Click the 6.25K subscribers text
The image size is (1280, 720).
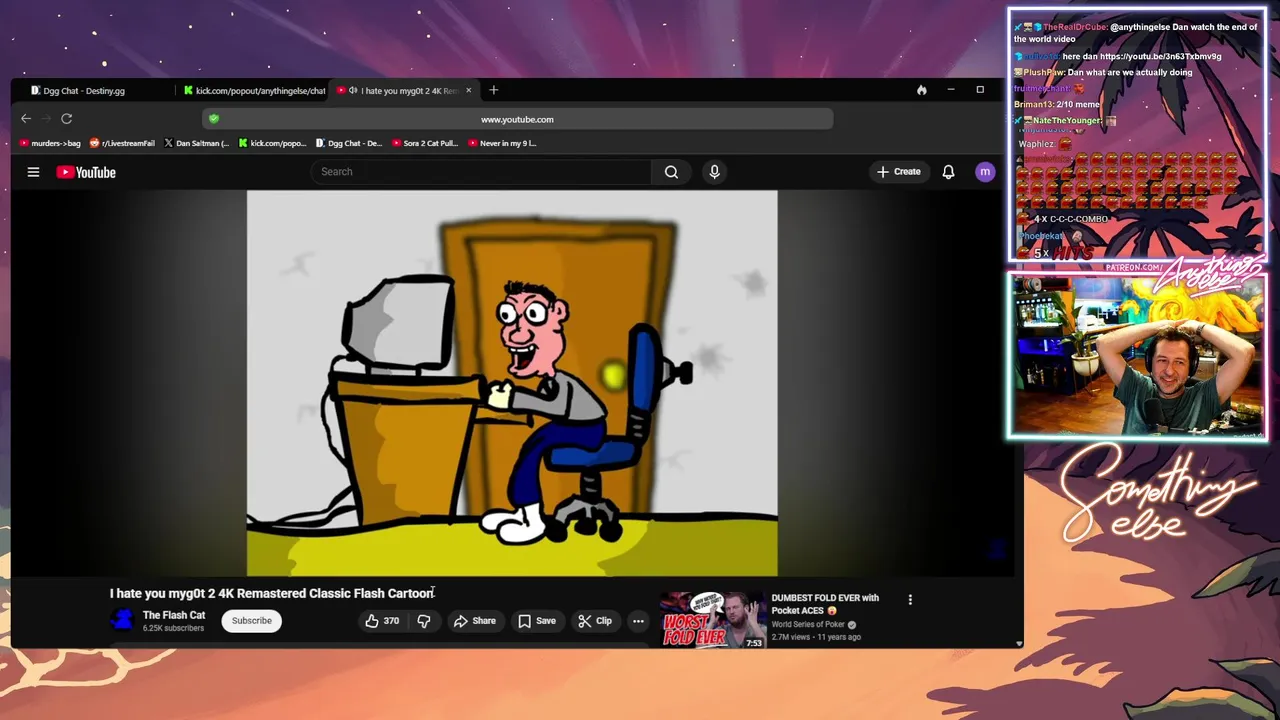173,628
